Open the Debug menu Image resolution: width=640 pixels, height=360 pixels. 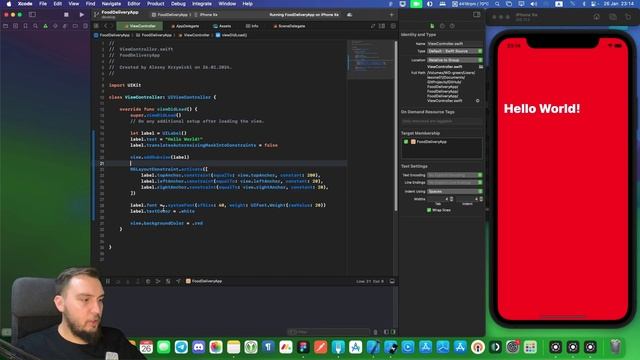tap(178, 4)
